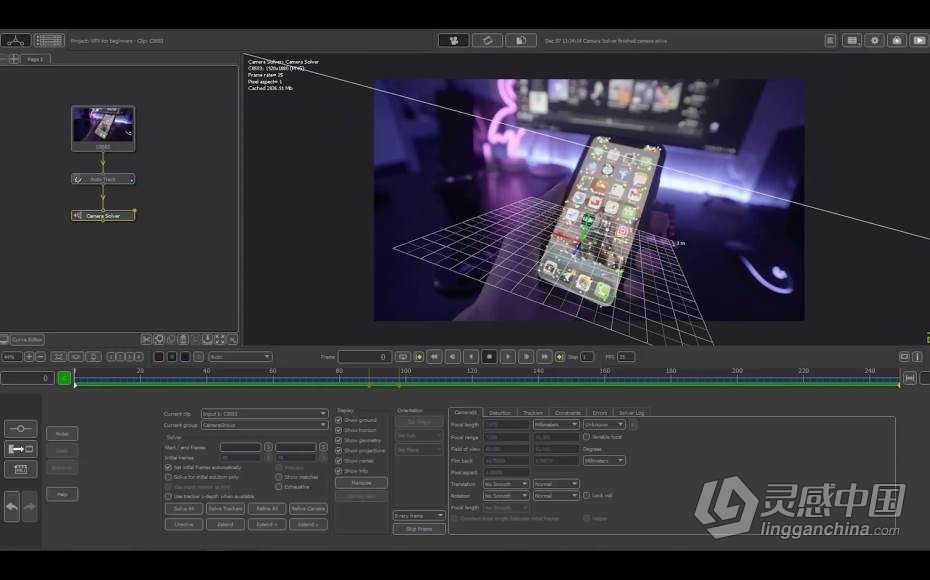Screen dimensions: 930x580
Task: Click the red channel swatch
Action: pyautogui.click(x=158, y=356)
